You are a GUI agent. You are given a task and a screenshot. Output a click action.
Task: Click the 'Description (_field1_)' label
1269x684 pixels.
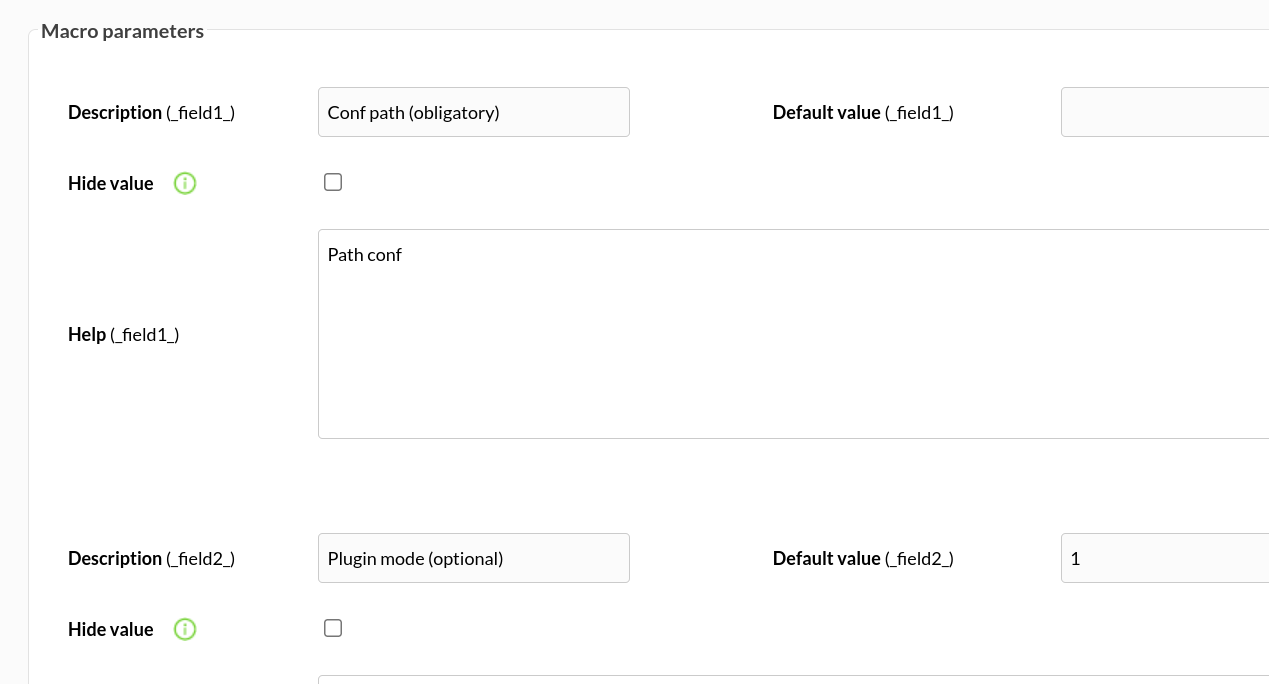(x=152, y=113)
